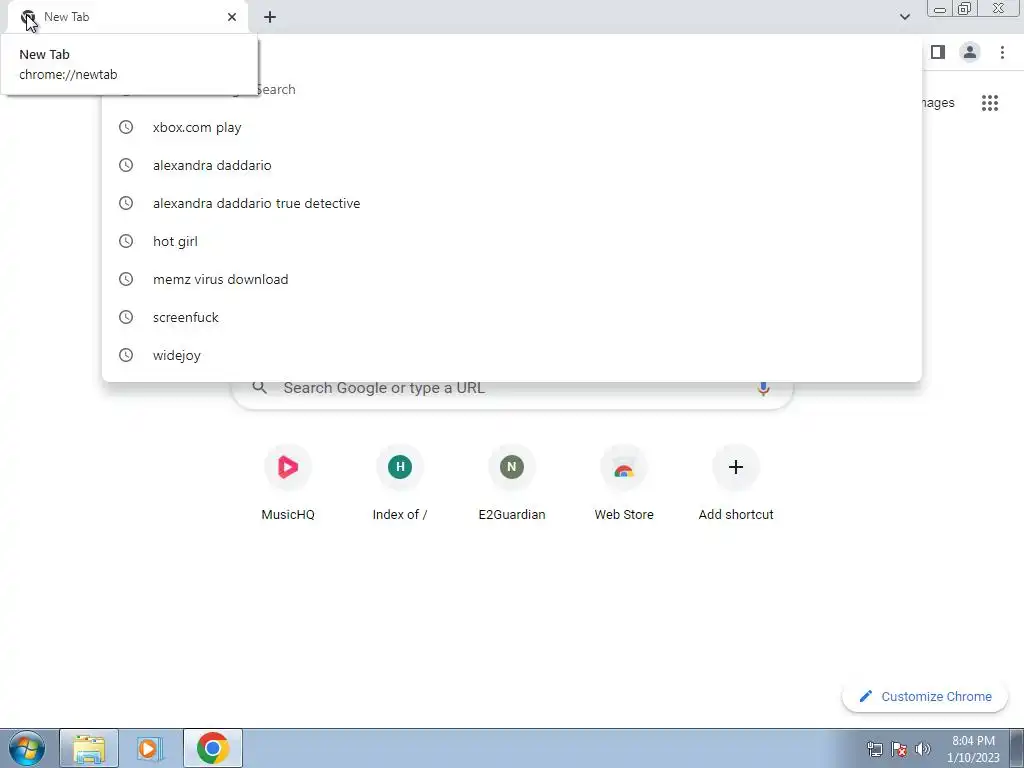Viewport: 1024px width, 768px height.
Task: Open the Web Store shortcut
Action: 624,483
